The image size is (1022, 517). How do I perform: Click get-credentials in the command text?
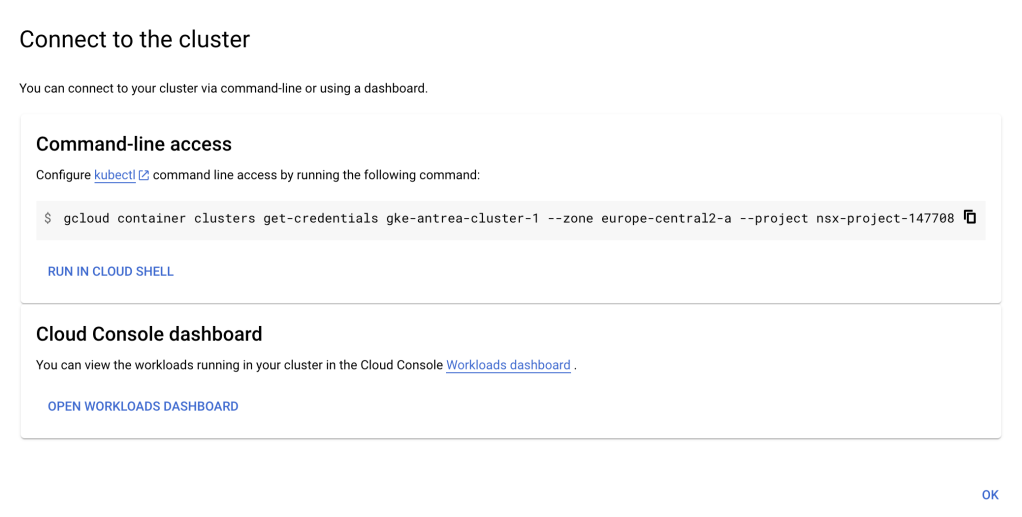pos(319,218)
